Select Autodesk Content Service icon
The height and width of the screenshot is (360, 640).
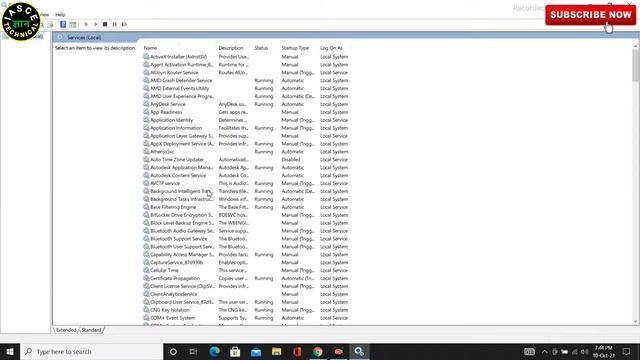[146, 175]
